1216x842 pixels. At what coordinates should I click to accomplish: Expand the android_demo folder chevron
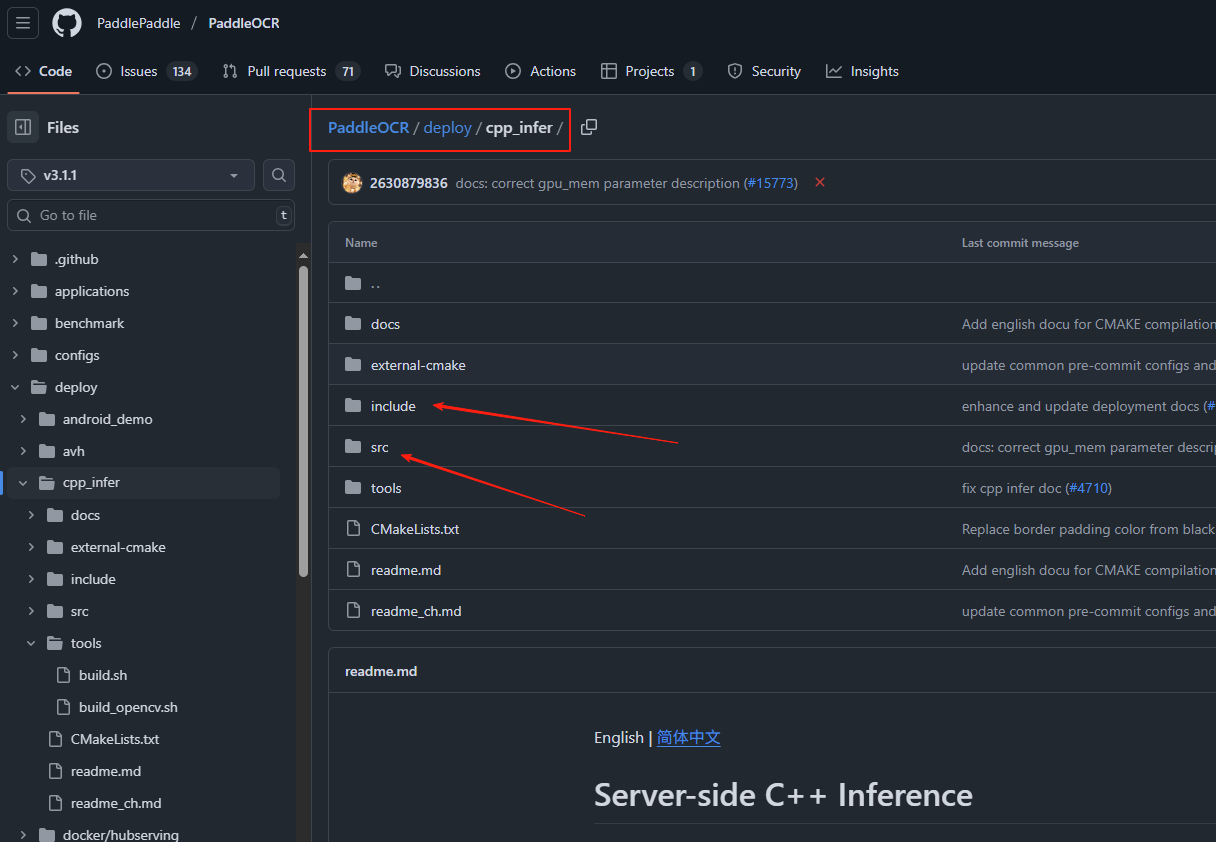[23, 419]
